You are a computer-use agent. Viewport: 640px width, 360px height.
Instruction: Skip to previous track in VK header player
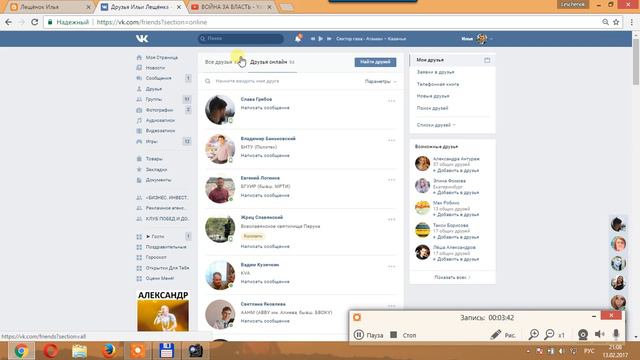click(x=313, y=39)
